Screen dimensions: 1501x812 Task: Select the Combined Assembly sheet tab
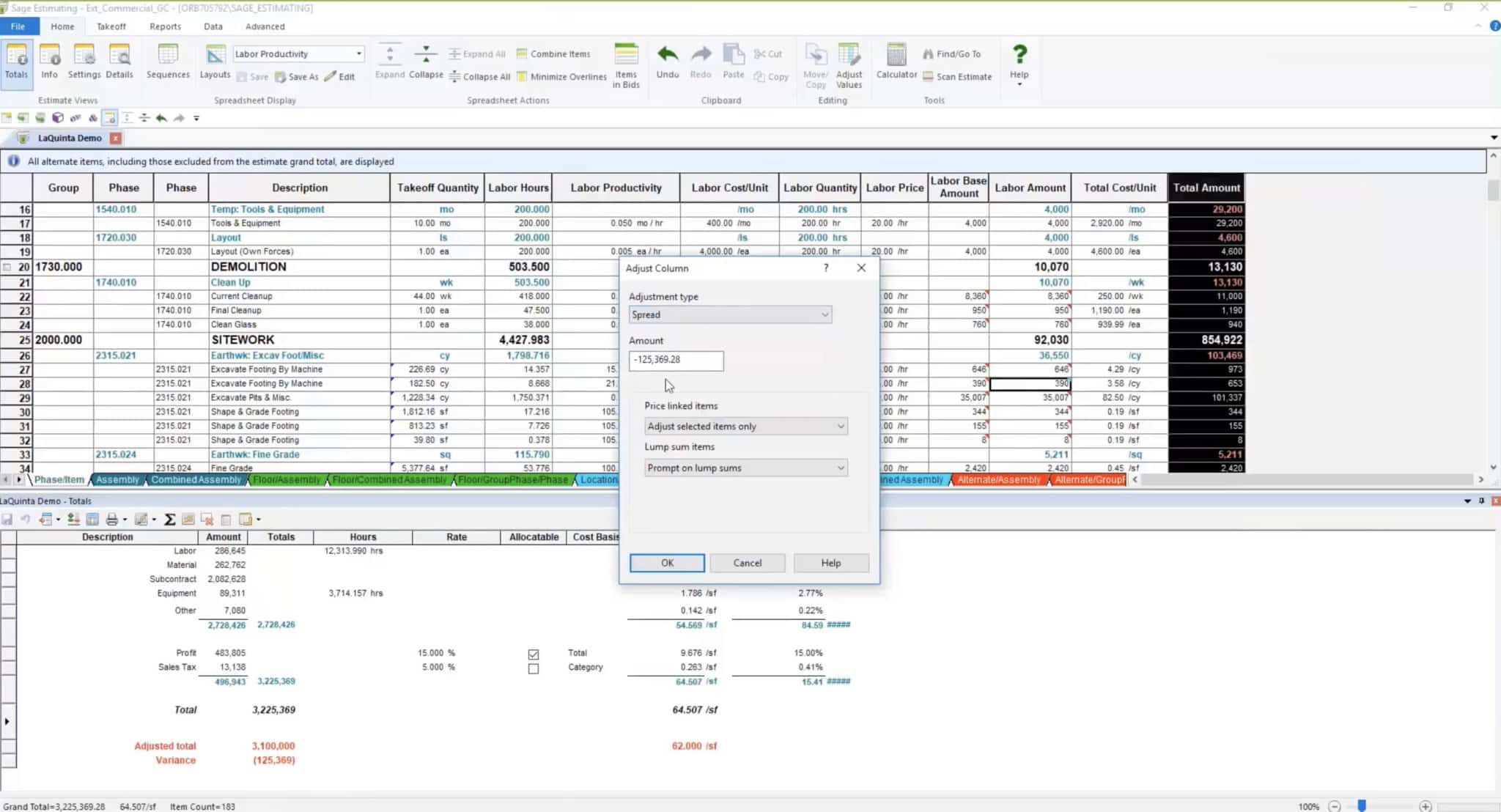196,479
